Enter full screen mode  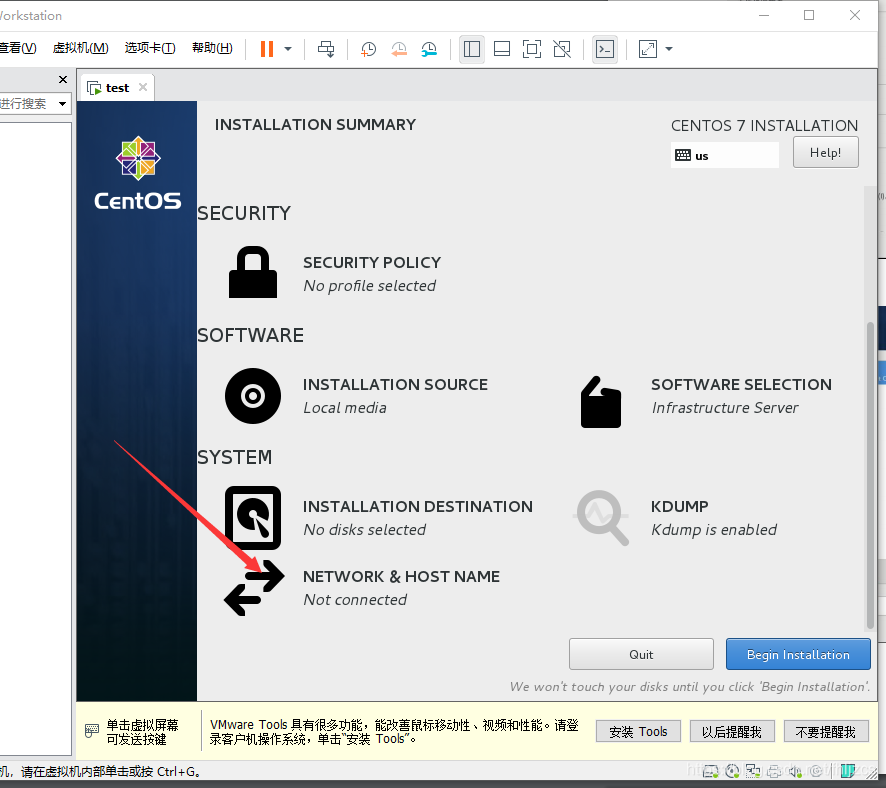click(x=532, y=49)
